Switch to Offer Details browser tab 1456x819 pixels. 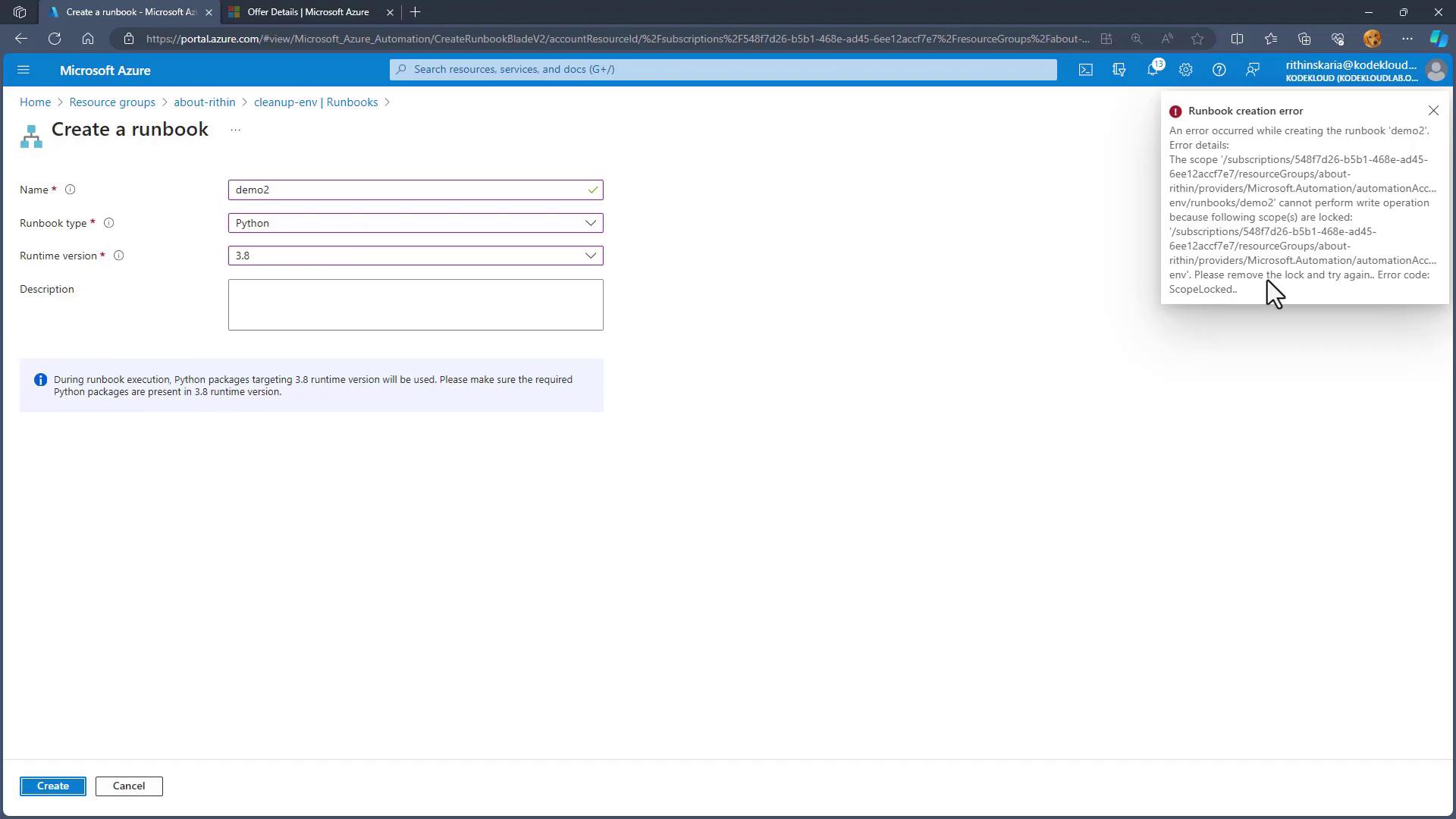click(308, 12)
